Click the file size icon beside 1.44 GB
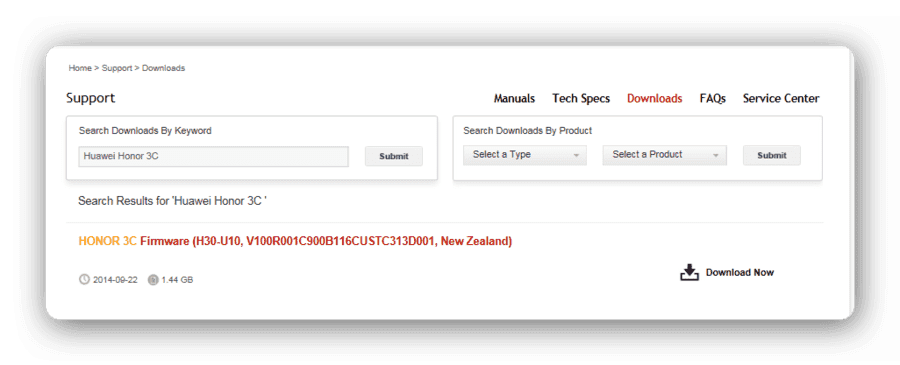Viewport: 900px width, 365px height. pyautogui.click(x=153, y=280)
